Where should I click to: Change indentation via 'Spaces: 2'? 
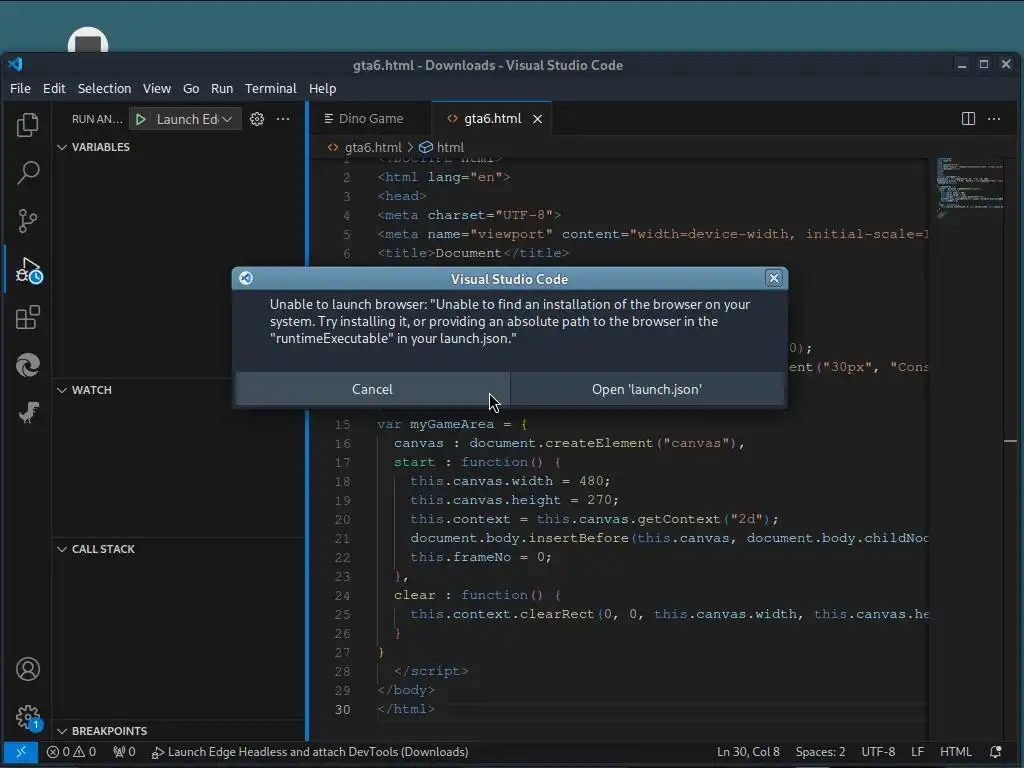[x=820, y=752]
